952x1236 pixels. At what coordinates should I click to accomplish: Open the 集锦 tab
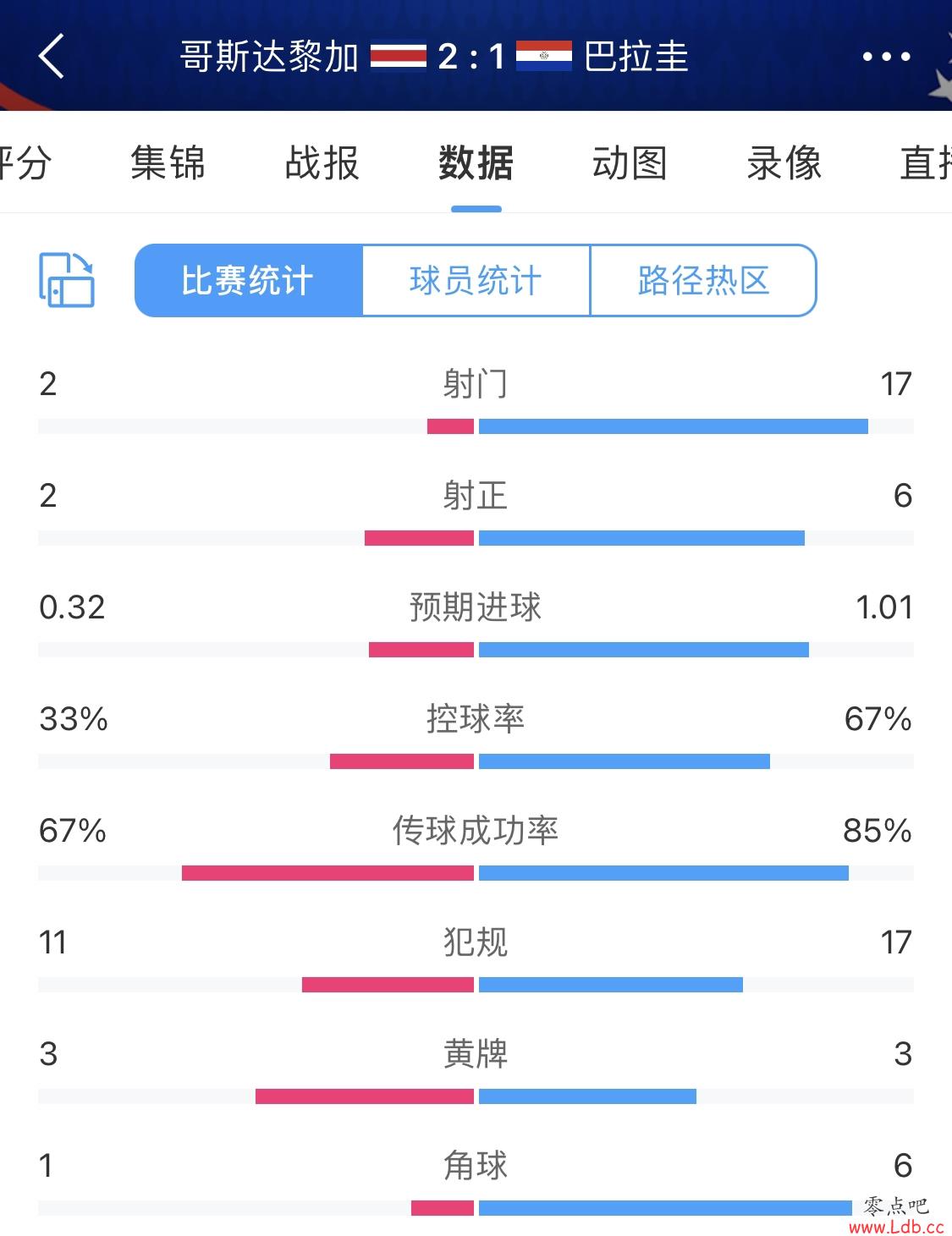tap(168, 162)
